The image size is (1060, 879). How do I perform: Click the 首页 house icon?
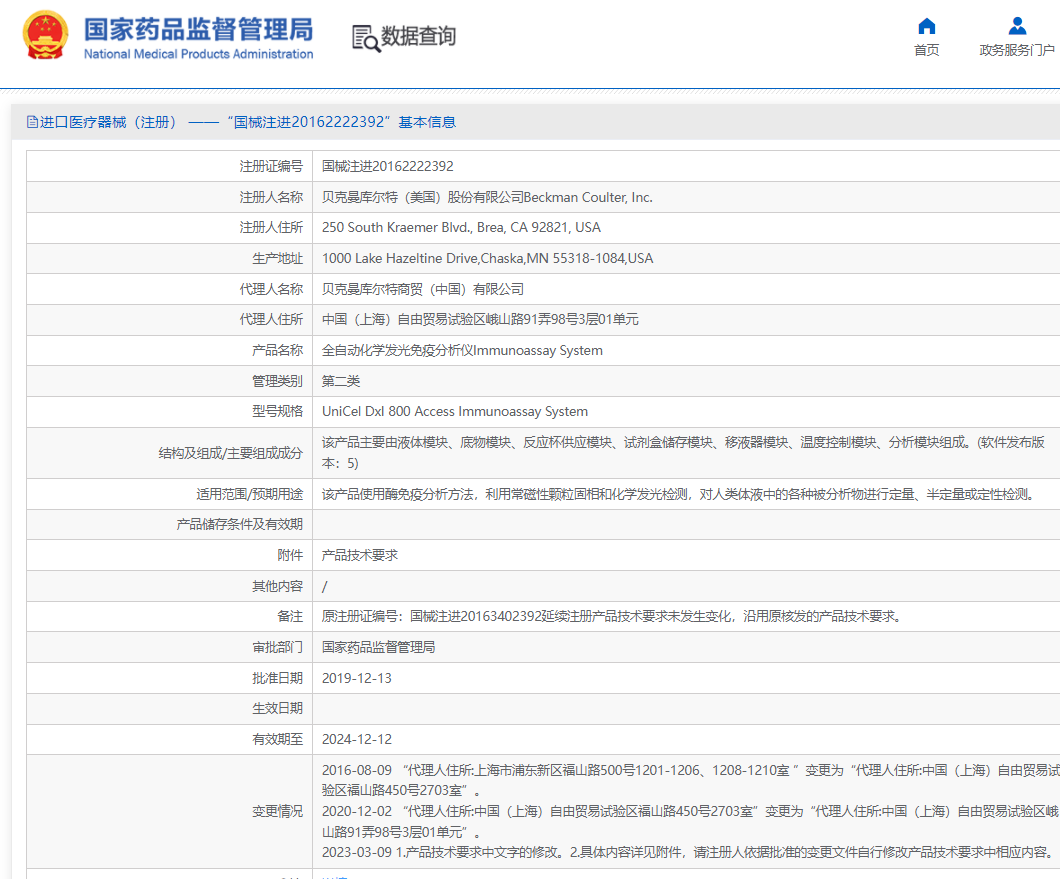tap(926, 26)
